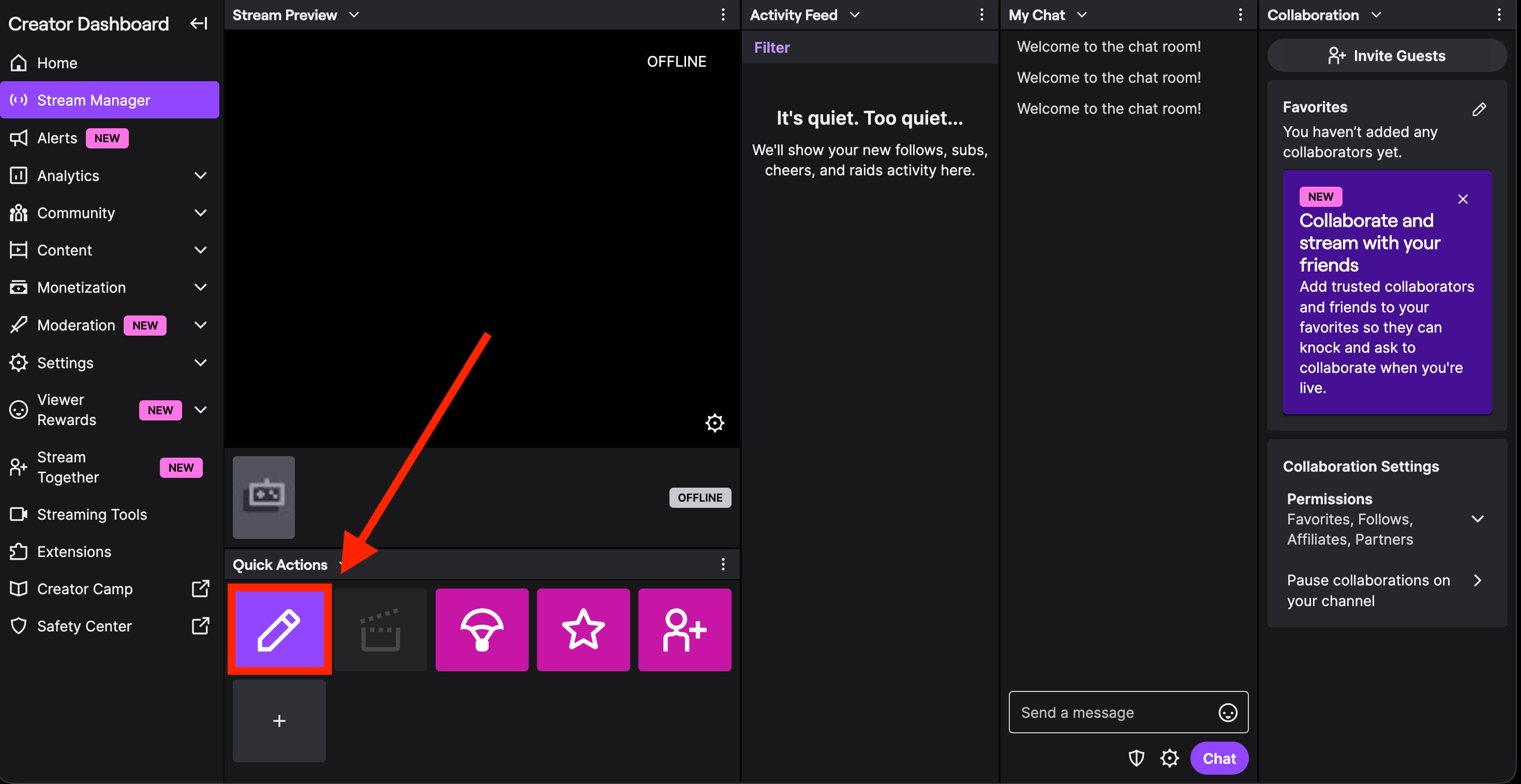Collapse the Creator Dashboard sidebar
This screenshot has height=784, width=1521.
[198, 24]
